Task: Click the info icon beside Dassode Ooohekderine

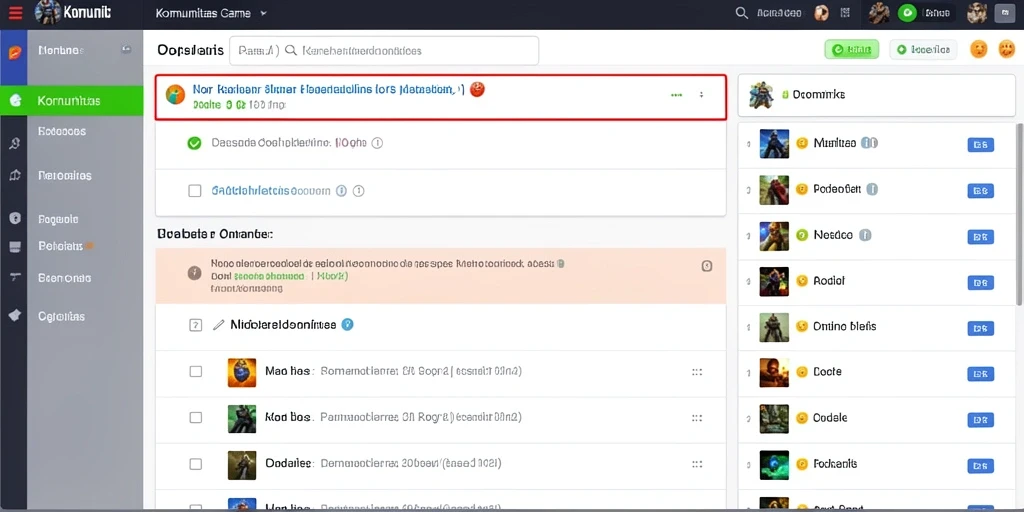Action: 377,142
